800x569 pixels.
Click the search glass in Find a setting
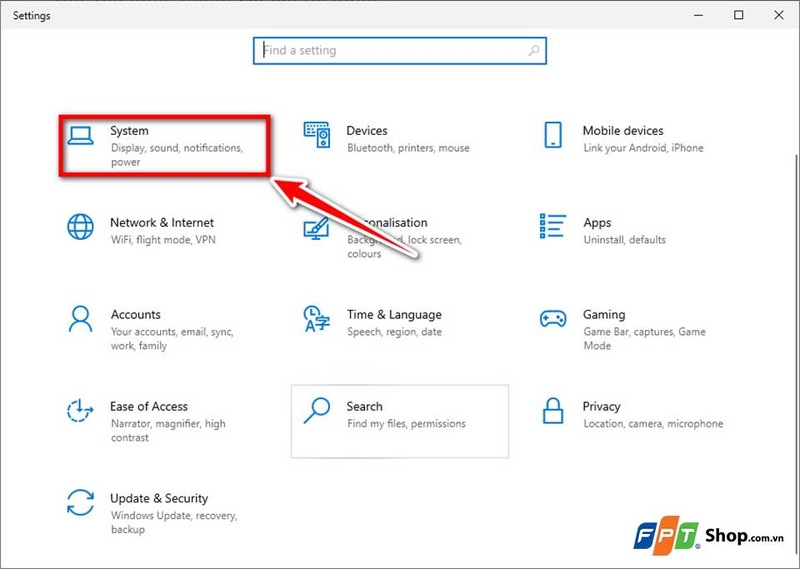click(534, 51)
